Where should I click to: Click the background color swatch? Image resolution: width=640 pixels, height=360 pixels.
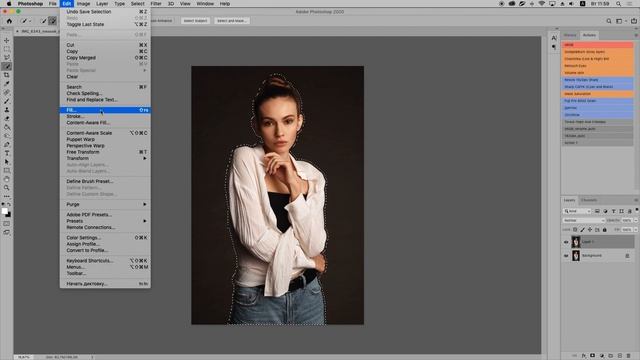9,215
